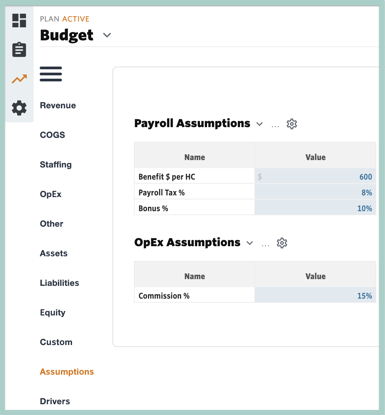Open the Drivers menu item
This screenshot has height=415, width=385.
pyautogui.click(x=55, y=401)
